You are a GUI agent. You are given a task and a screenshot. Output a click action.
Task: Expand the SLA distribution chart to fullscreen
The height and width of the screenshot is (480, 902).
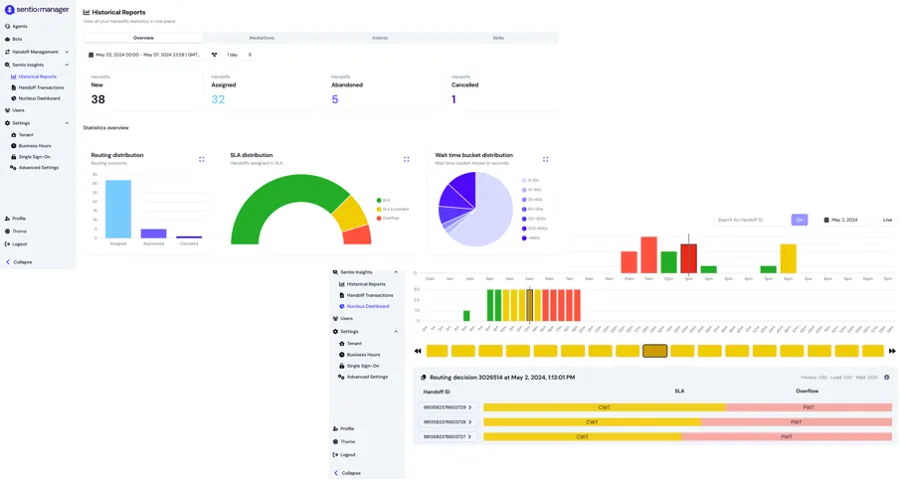(x=406, y=159)
